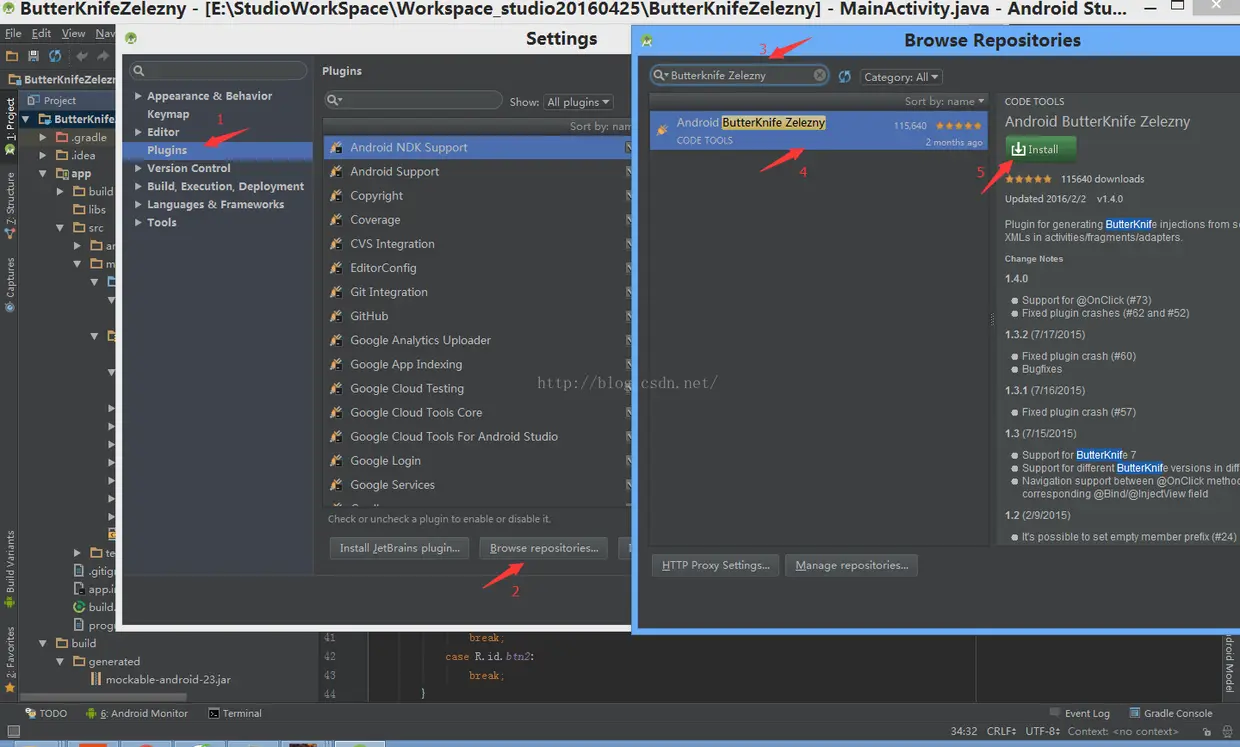The image size is (1240, 747).
Task: Click the Synchronize toolbar icon
Action: pyautogui.click(x=54, y=56)
